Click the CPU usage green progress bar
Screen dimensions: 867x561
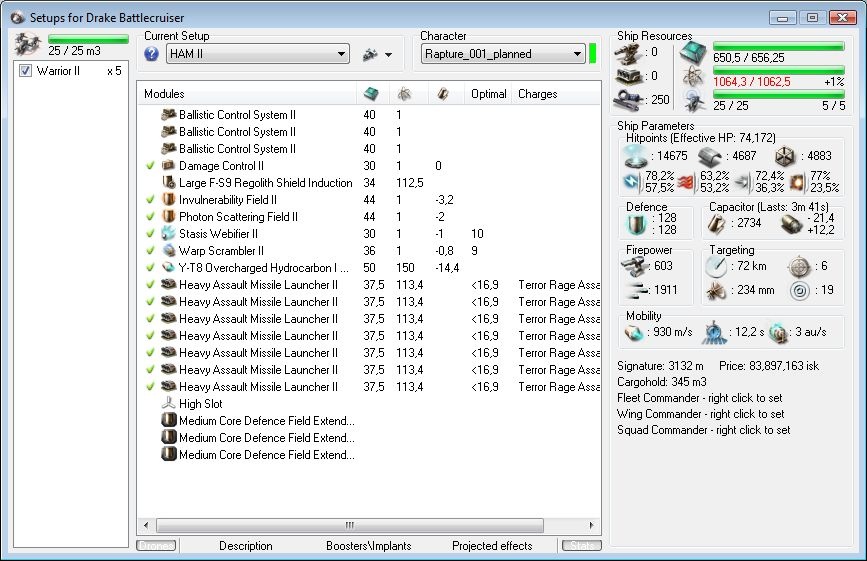(779, 46)
